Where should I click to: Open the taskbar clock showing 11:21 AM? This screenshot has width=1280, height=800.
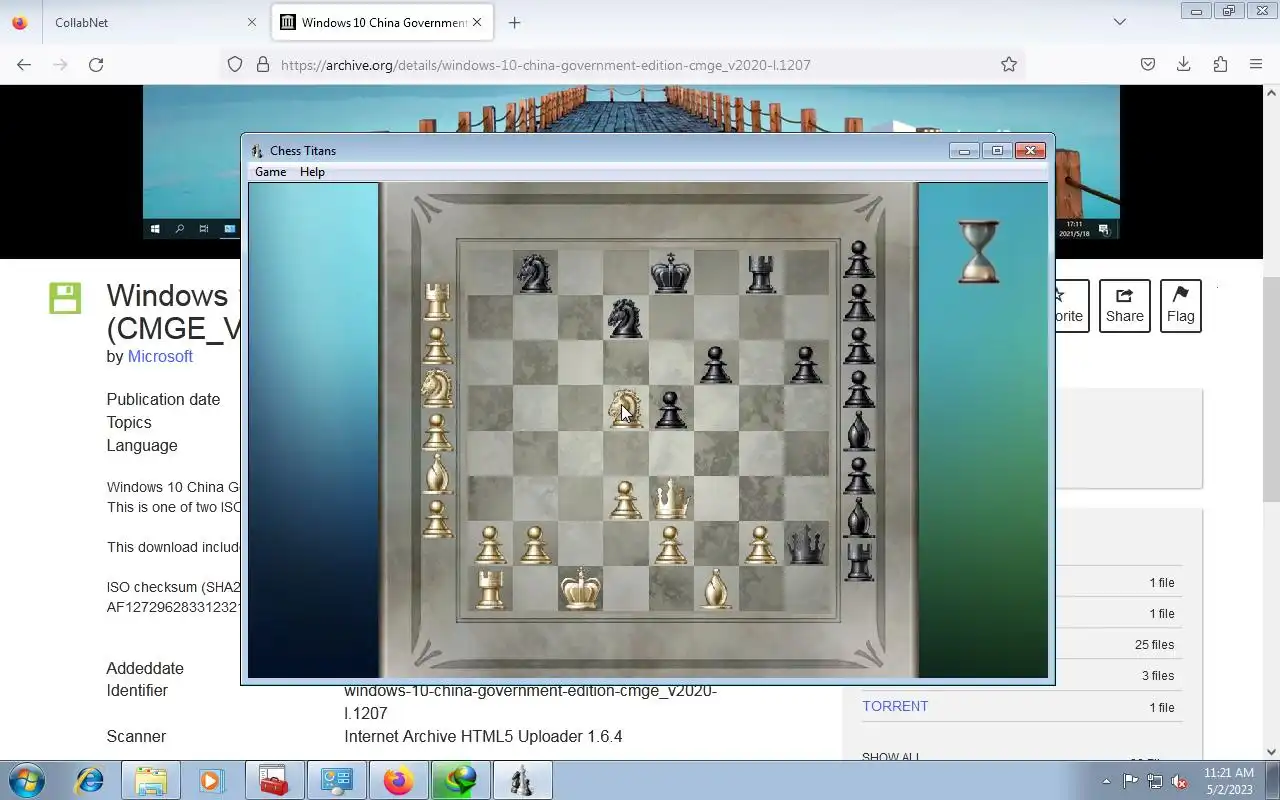[1229, 781]
